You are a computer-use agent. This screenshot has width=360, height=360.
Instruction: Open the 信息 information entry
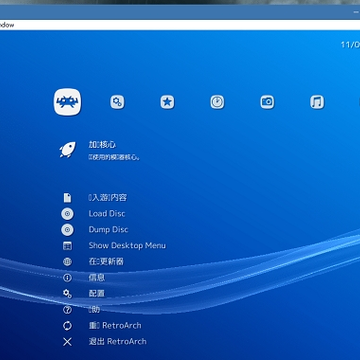97,277
